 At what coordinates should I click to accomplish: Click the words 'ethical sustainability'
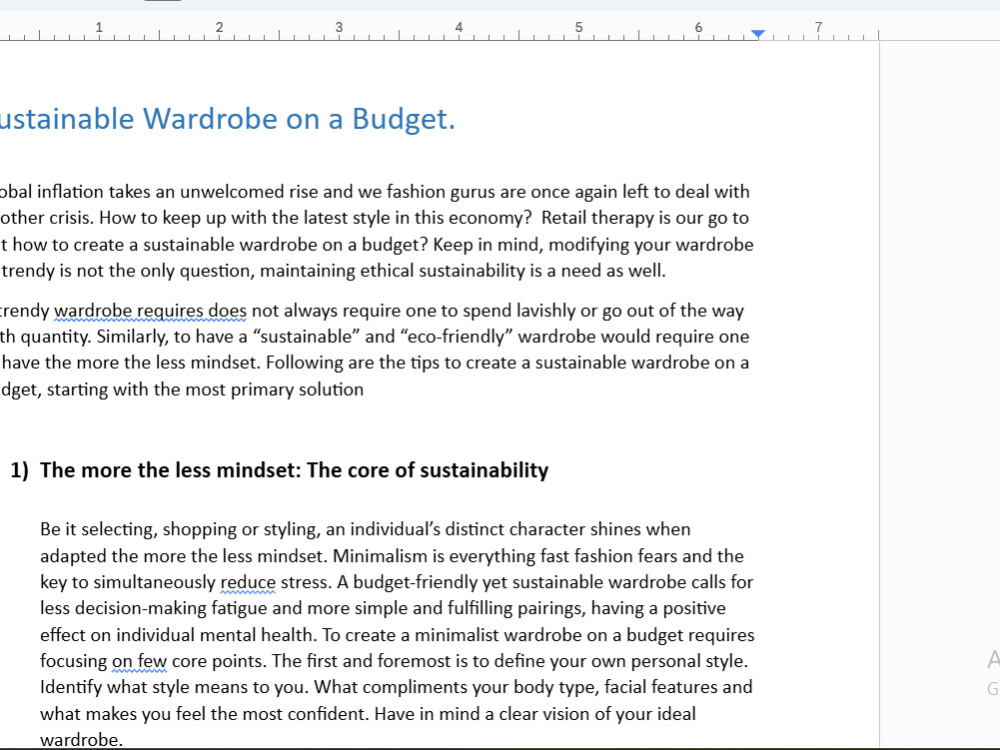point(442,271)
